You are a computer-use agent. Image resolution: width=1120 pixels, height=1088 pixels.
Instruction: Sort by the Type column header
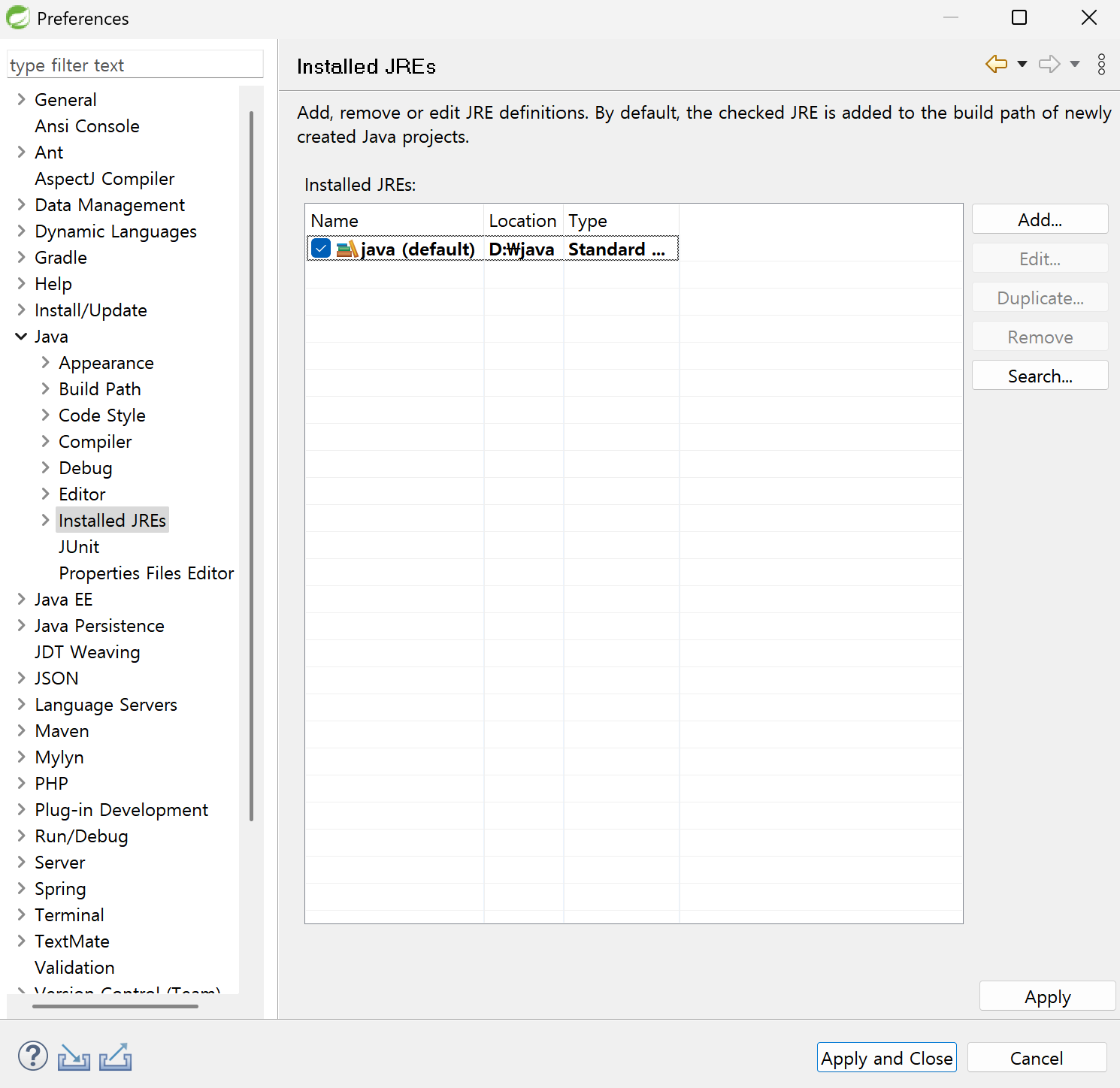[x=621, y=220]
